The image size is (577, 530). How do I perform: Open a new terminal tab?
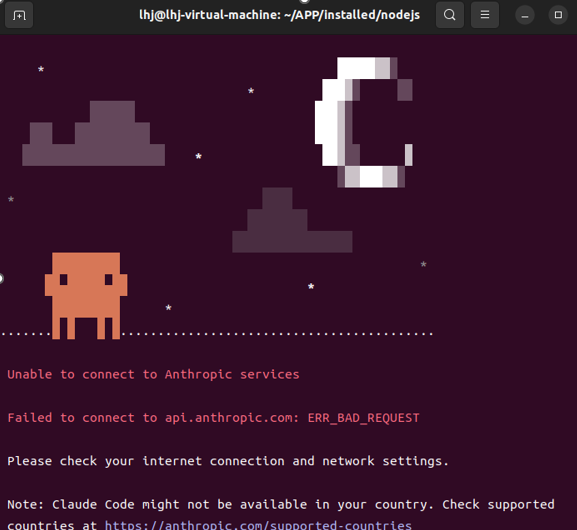click(19, 15)
